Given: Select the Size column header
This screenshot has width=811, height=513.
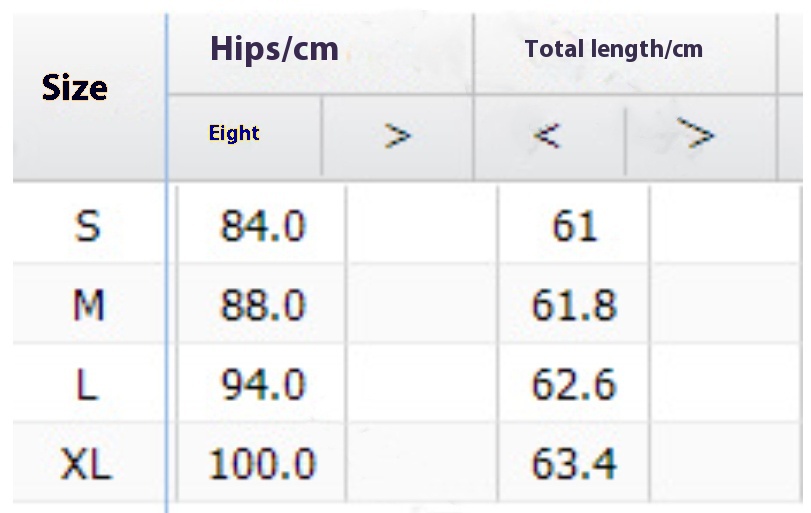Looking at the screenshot, I should pos(74,87).
